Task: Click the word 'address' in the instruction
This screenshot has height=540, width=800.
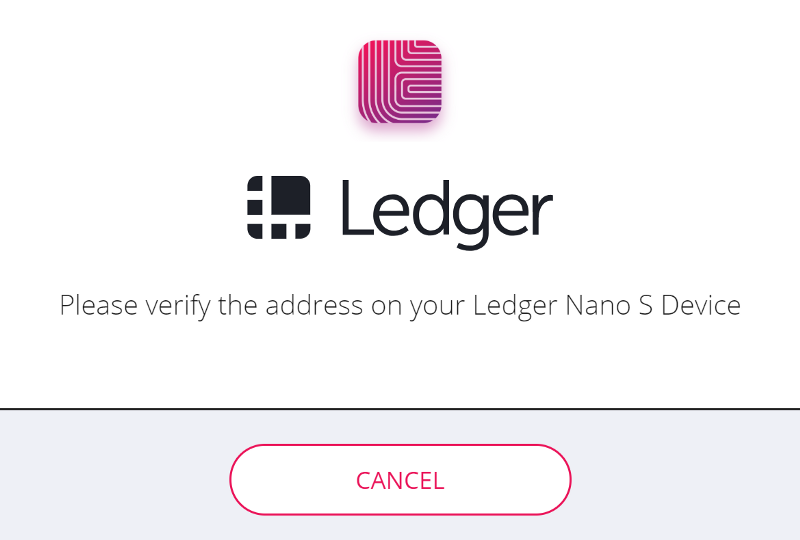Action: (314, 305)
